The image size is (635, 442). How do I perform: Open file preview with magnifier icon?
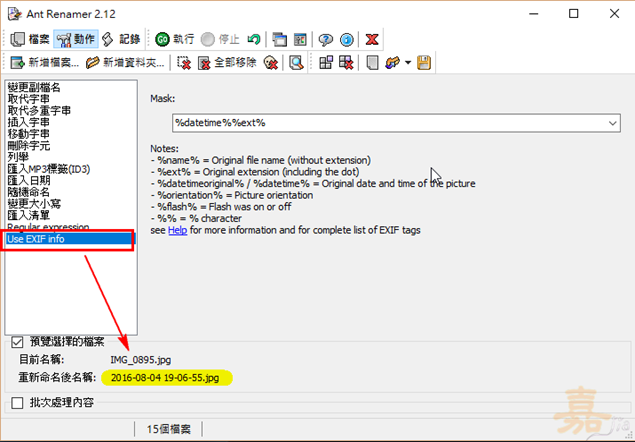296,63
